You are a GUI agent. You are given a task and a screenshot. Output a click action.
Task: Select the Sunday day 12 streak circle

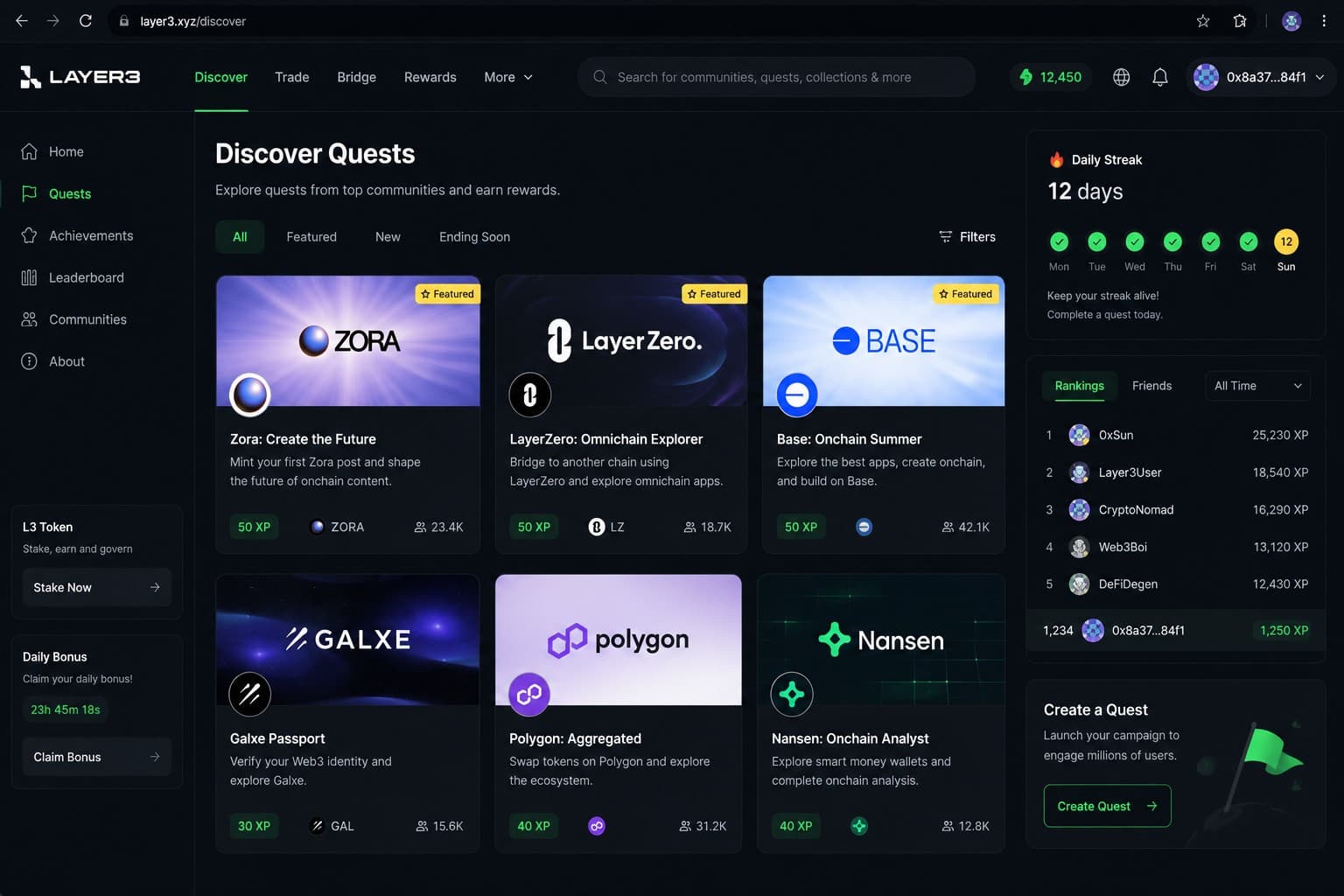point(1286,241)
